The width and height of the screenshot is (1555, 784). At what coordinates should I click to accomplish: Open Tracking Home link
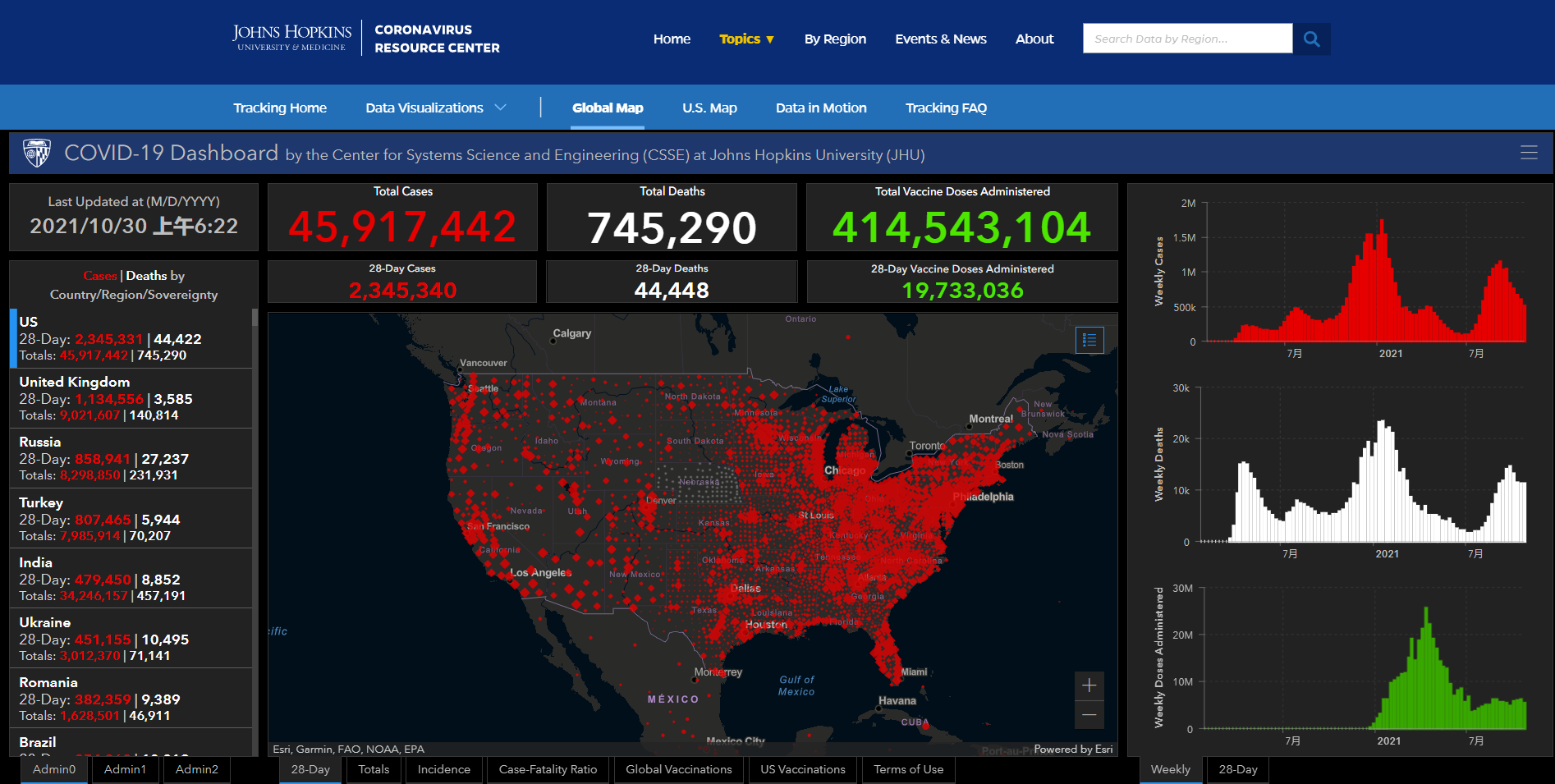(x=280, y=108)
